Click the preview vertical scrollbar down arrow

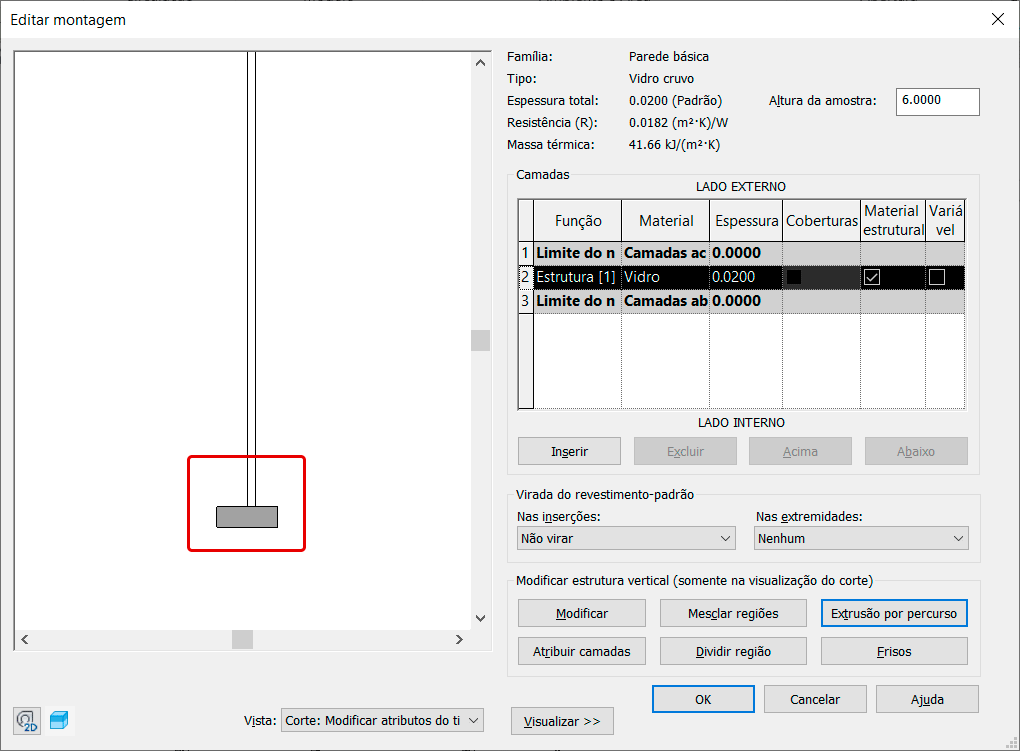[x=479, y=618]
